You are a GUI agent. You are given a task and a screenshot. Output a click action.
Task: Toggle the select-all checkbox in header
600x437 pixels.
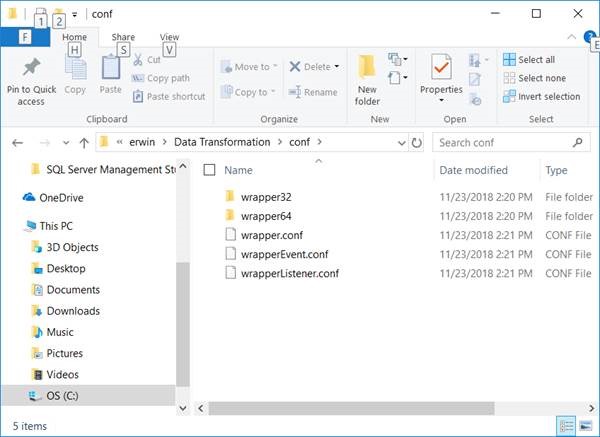tap(209, 170)
